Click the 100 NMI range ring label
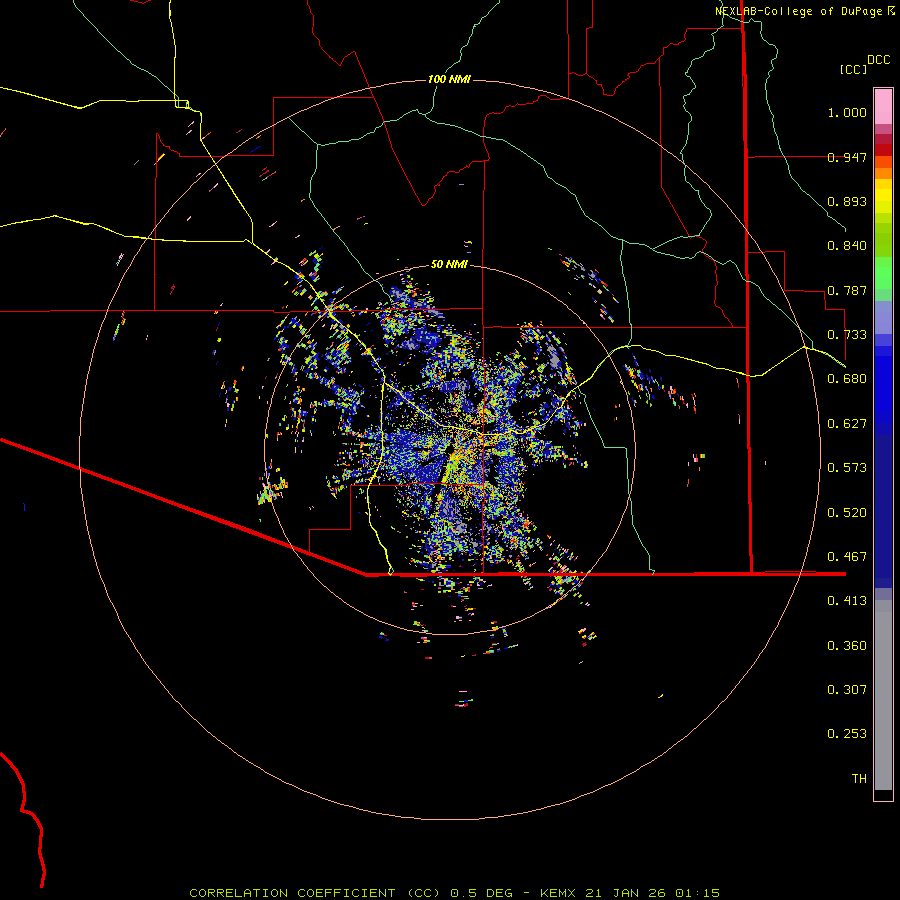 click(x=449, y=79)
